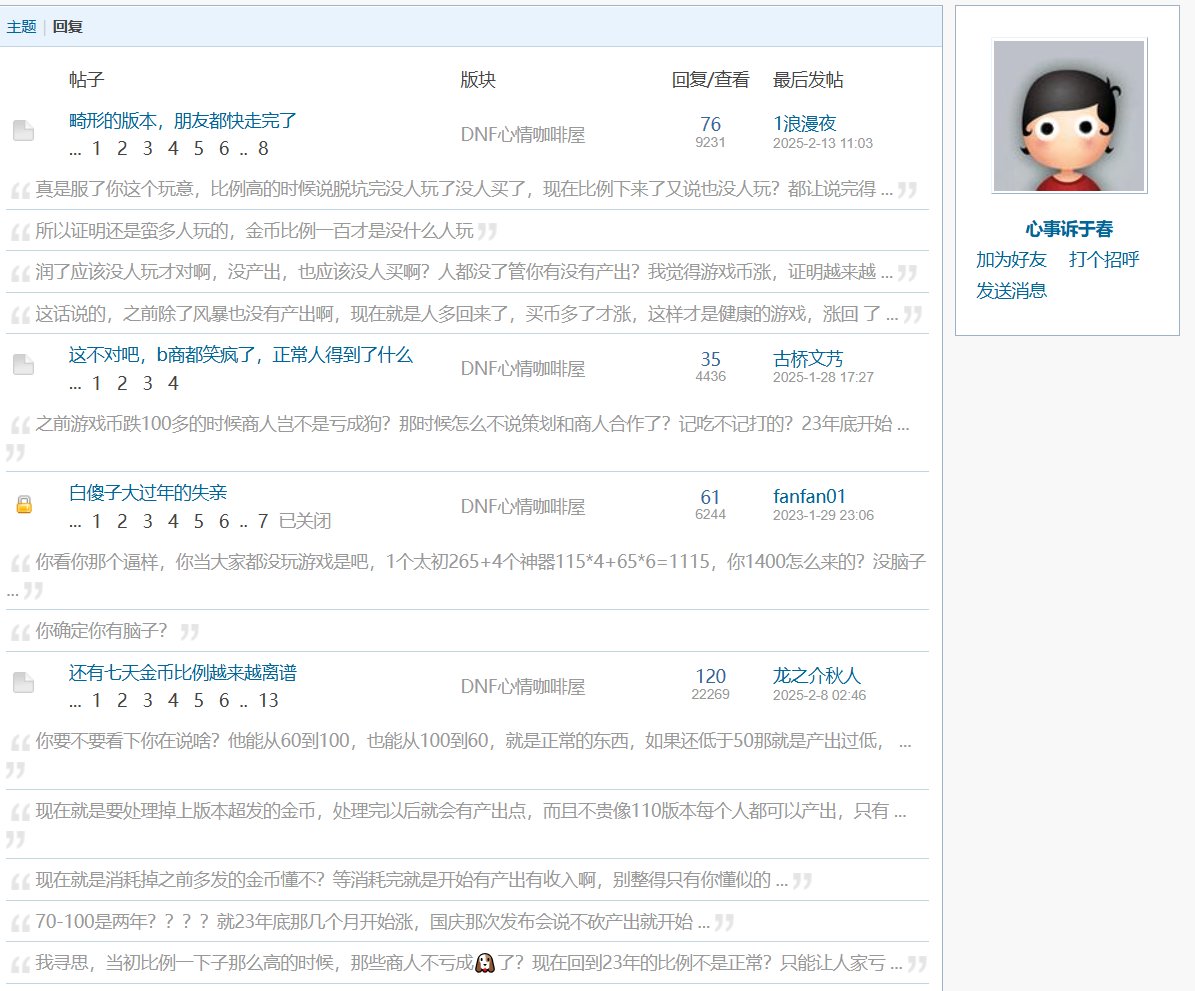
Task: Go to page 4 of 这不对吧 thread
Action: point(173,383)
